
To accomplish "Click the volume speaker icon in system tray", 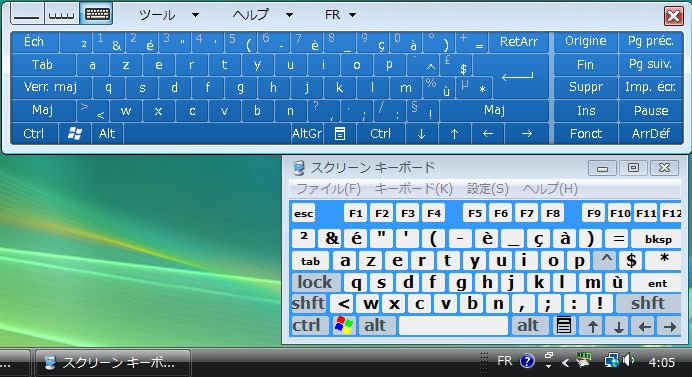I will coord(628,361).
